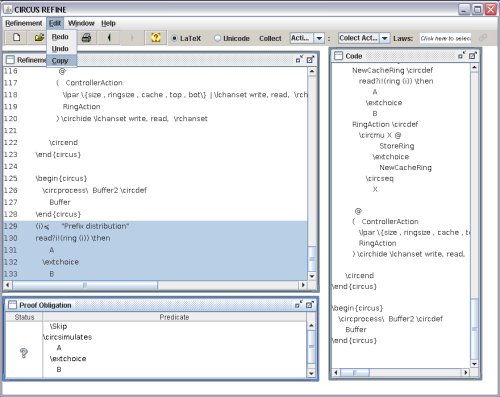This screenshot has height=397, width=500.
Task: Open the Help menu
Action: [x=108, y=23]
